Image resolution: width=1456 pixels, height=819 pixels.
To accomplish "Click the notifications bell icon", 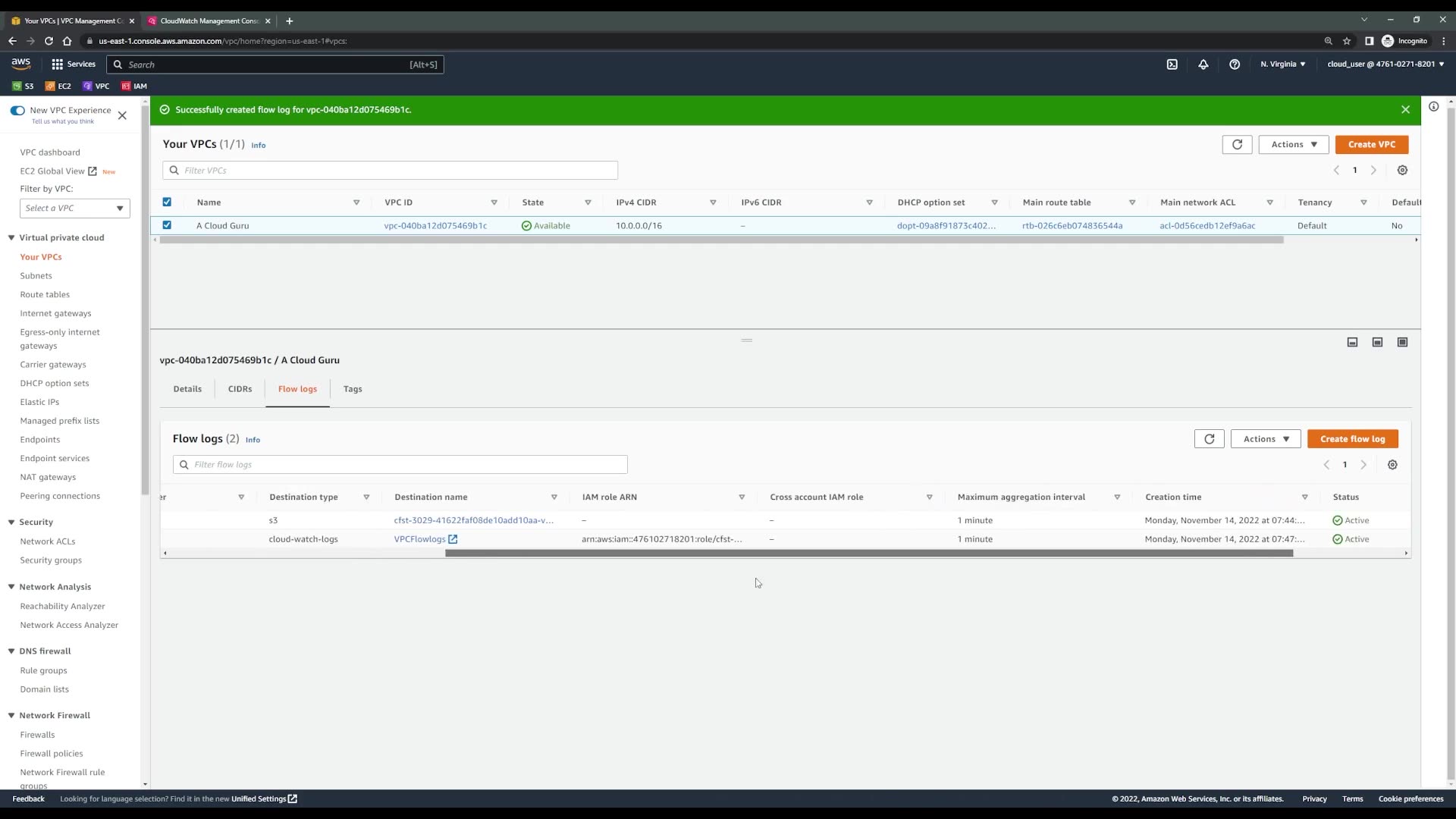I will pyautogui.click(x=1203, y=64).
